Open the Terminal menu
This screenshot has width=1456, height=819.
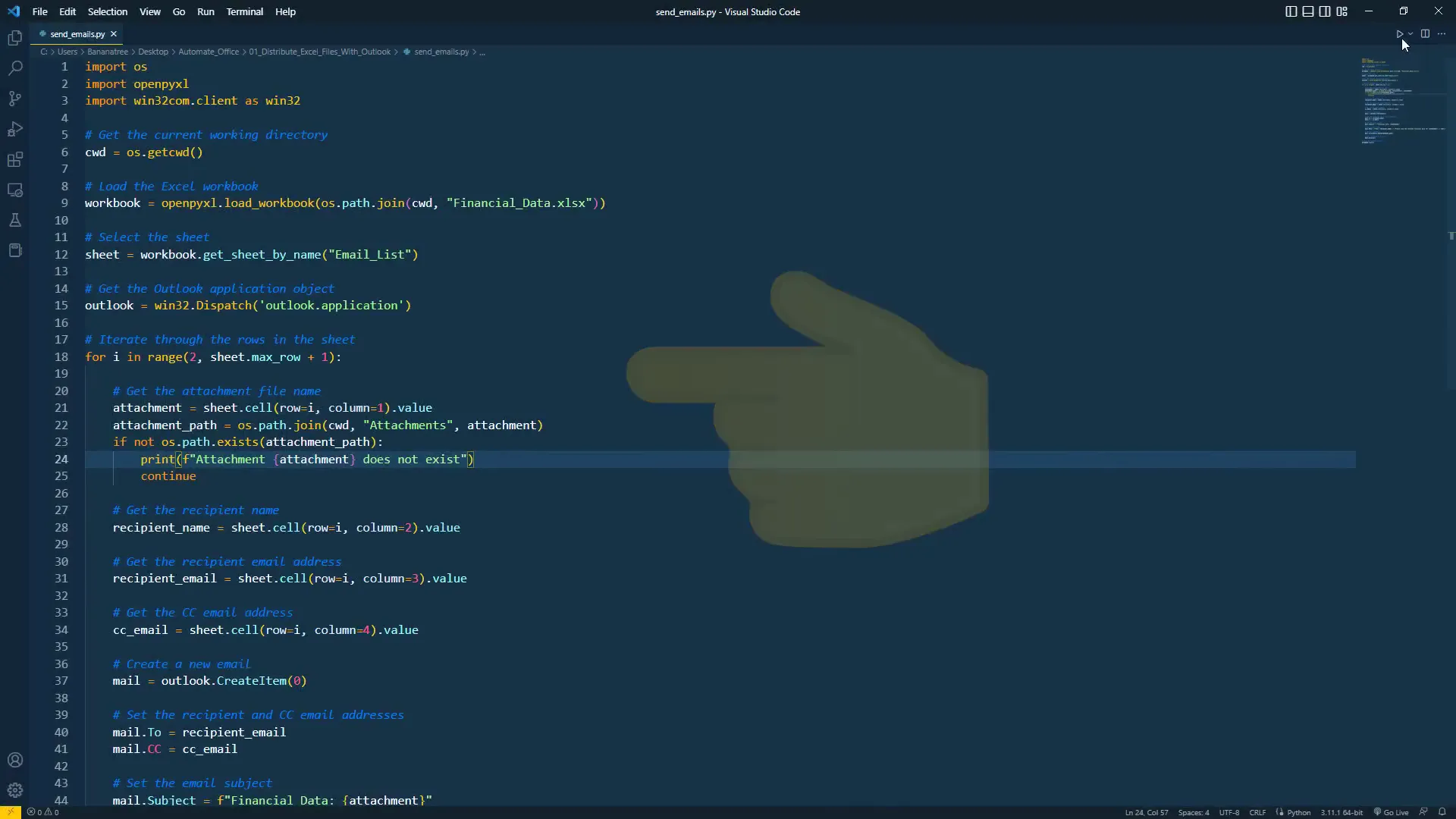(x=244, y=11)
